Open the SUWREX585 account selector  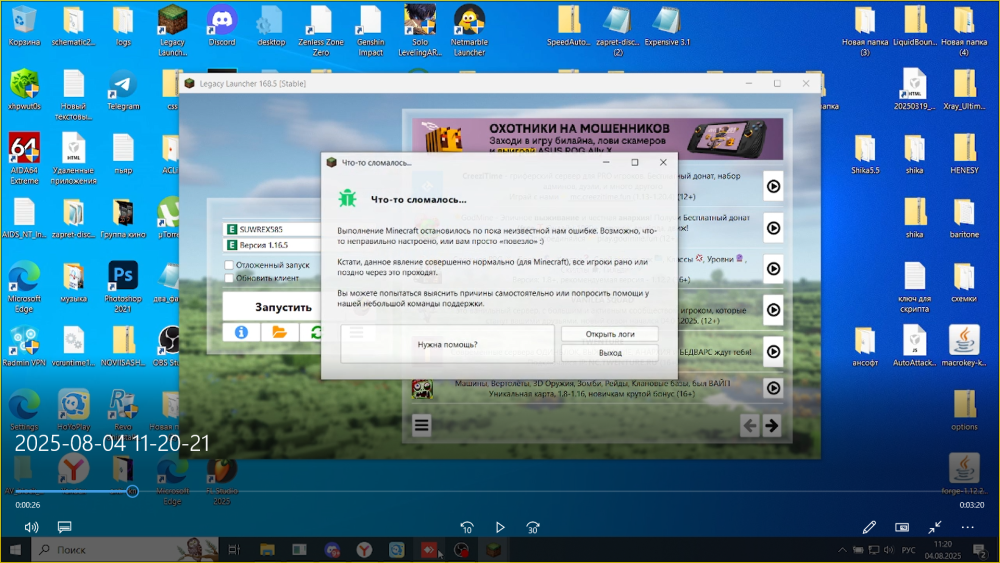[272, 229]
